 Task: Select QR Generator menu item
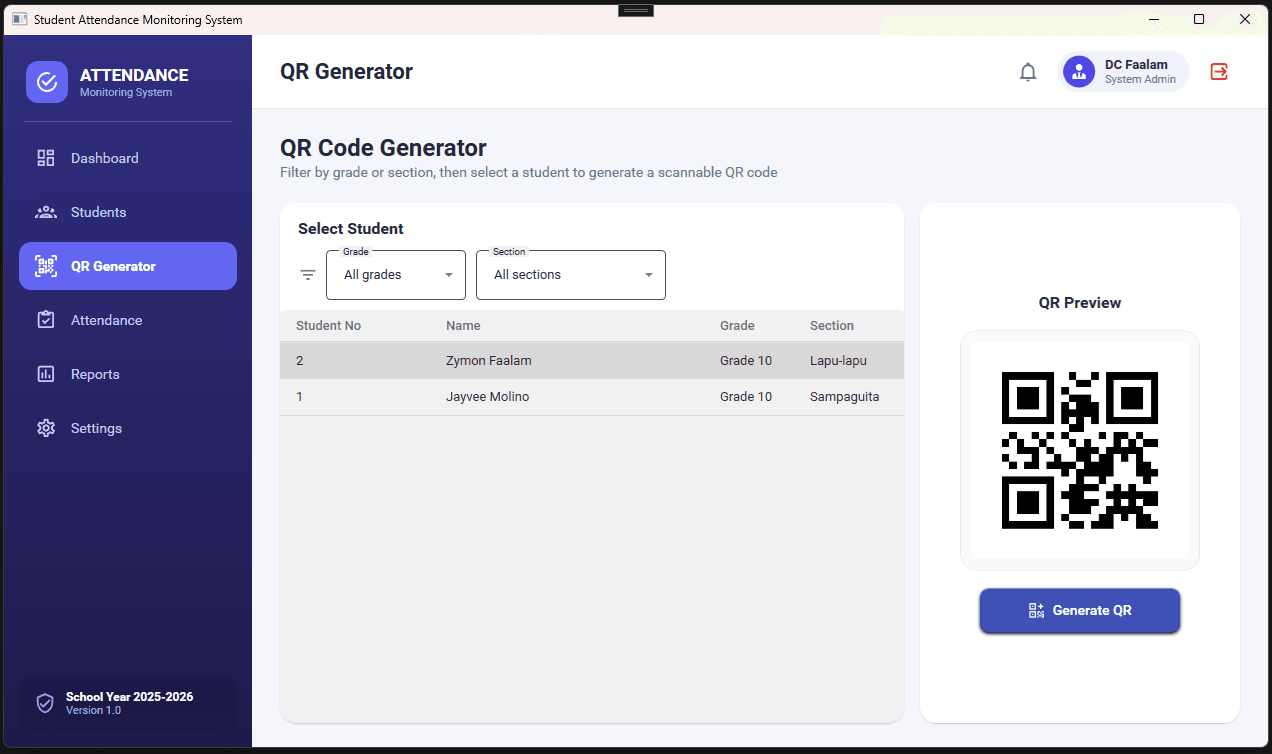128,266
